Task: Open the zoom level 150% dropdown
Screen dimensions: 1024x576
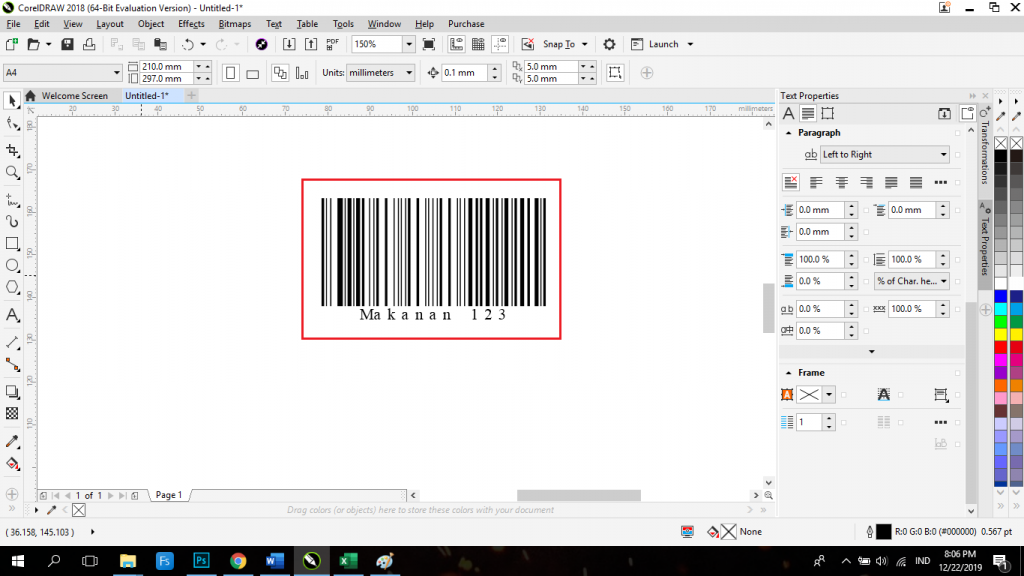Action: (x=409, y=44)
